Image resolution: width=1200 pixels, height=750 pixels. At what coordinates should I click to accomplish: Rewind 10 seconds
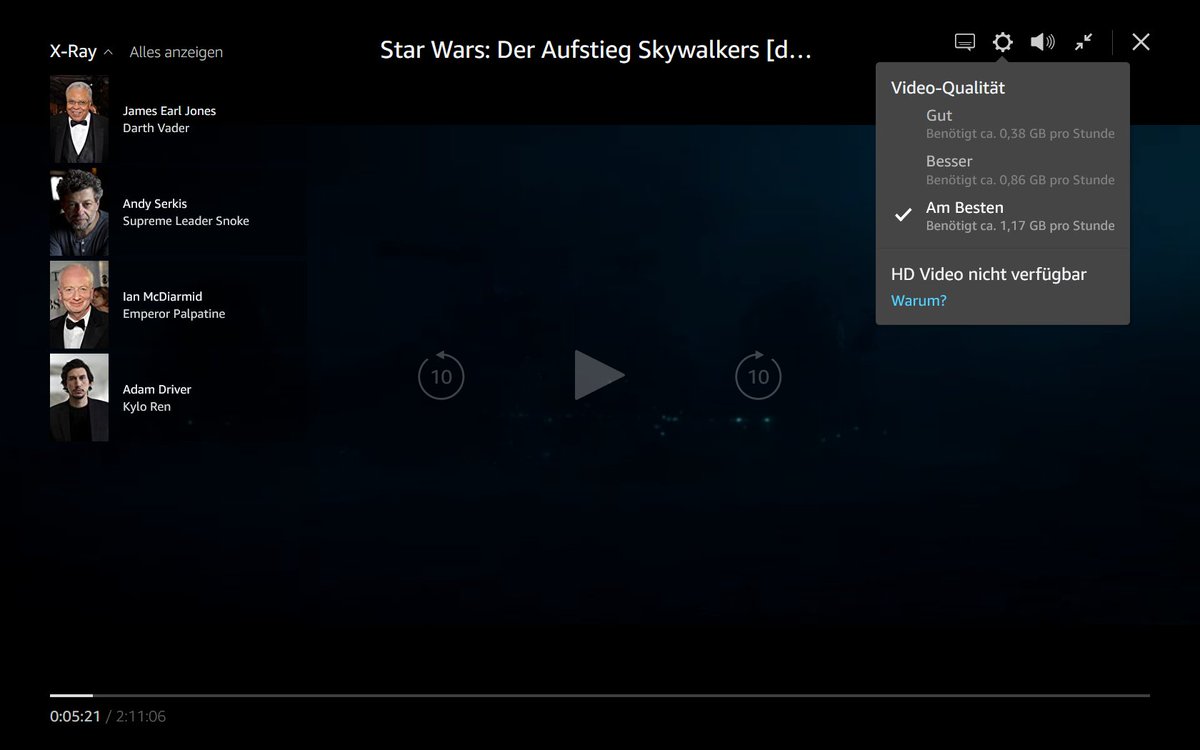[x=441, y=375]
